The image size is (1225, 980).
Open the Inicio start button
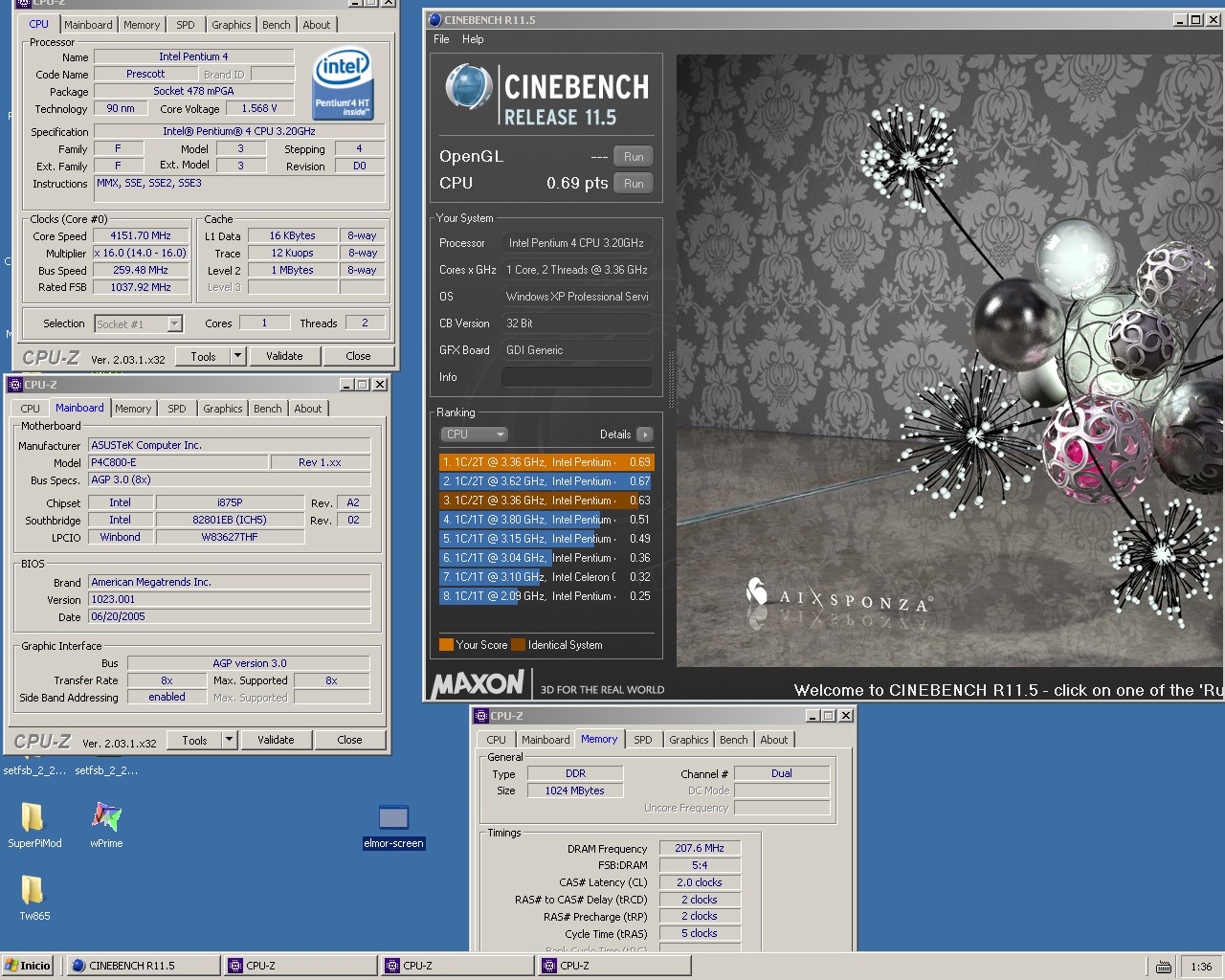28,966
